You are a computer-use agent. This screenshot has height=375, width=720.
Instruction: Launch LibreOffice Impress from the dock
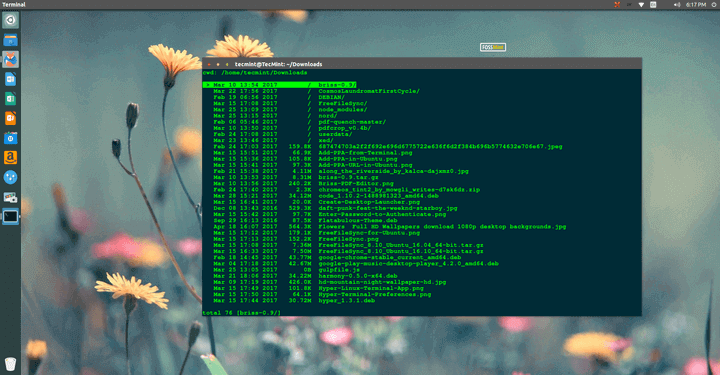10,118
